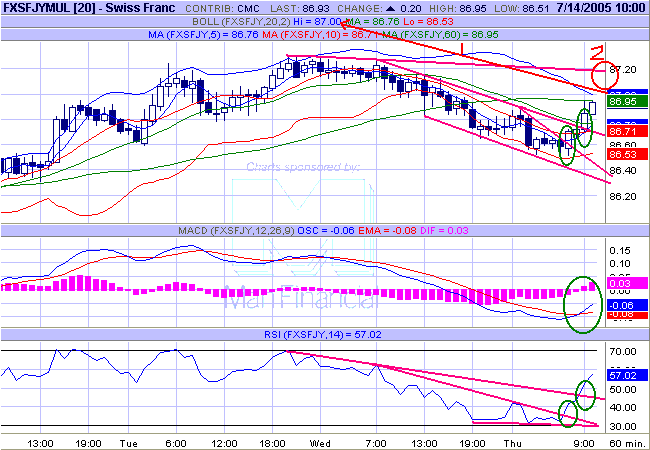This screenshot has height=450, width=650.
Task: Click the Tue label on time axis
Action: tap(129, 444)
